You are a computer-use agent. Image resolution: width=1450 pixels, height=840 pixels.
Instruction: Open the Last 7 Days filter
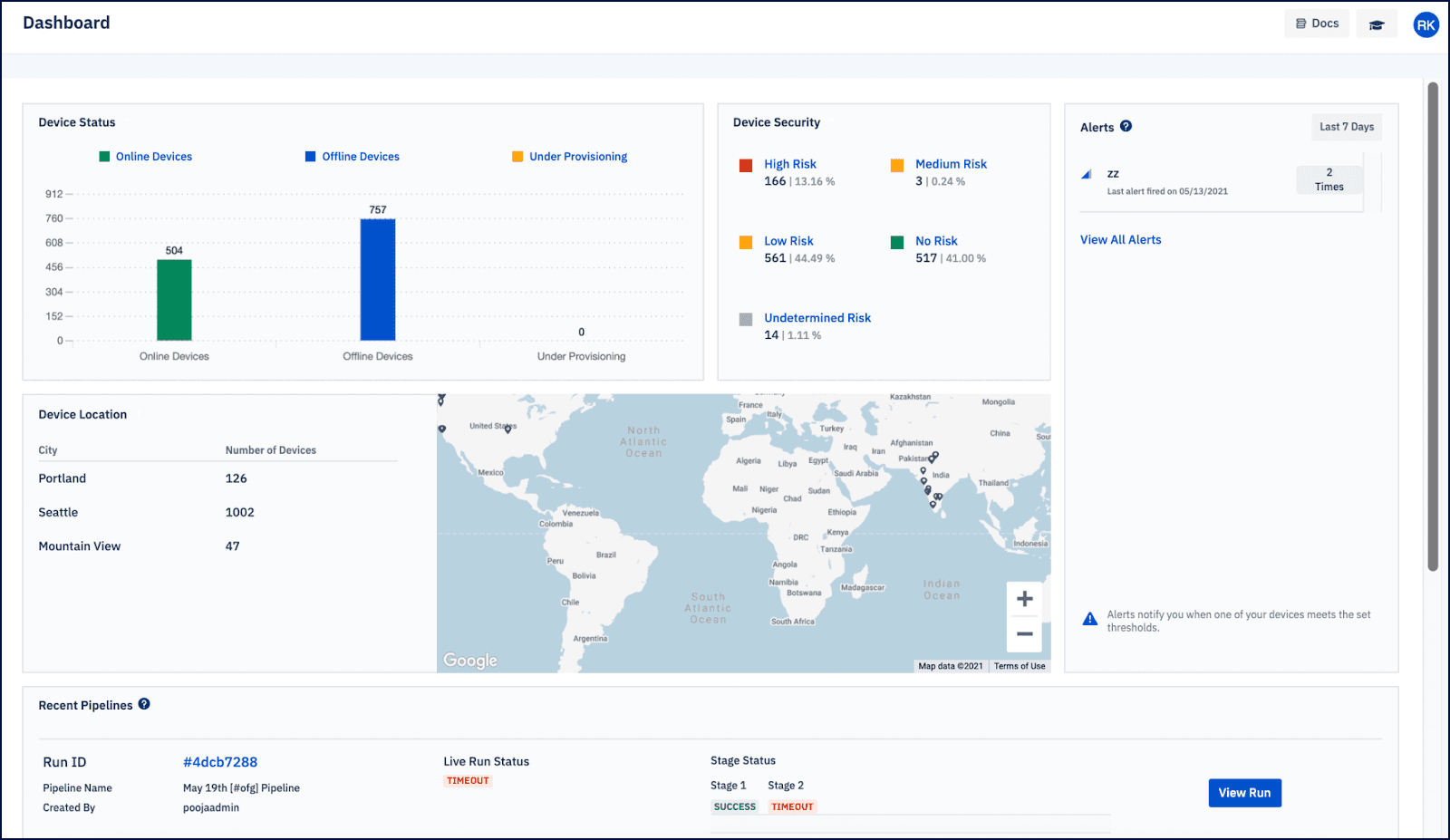click(x=1346, y=127)
